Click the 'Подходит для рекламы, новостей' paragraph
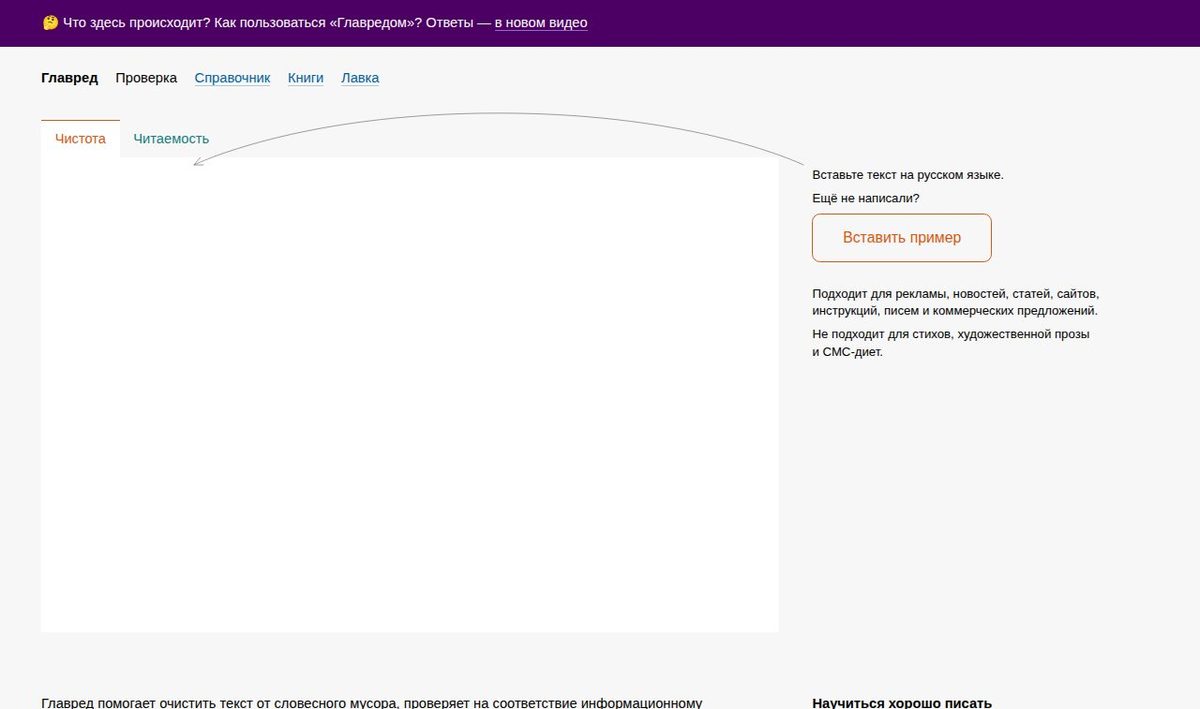Image resolution: width=1200 pixels, height=709 pixels. pyautogui.click(x=956, y=302)
